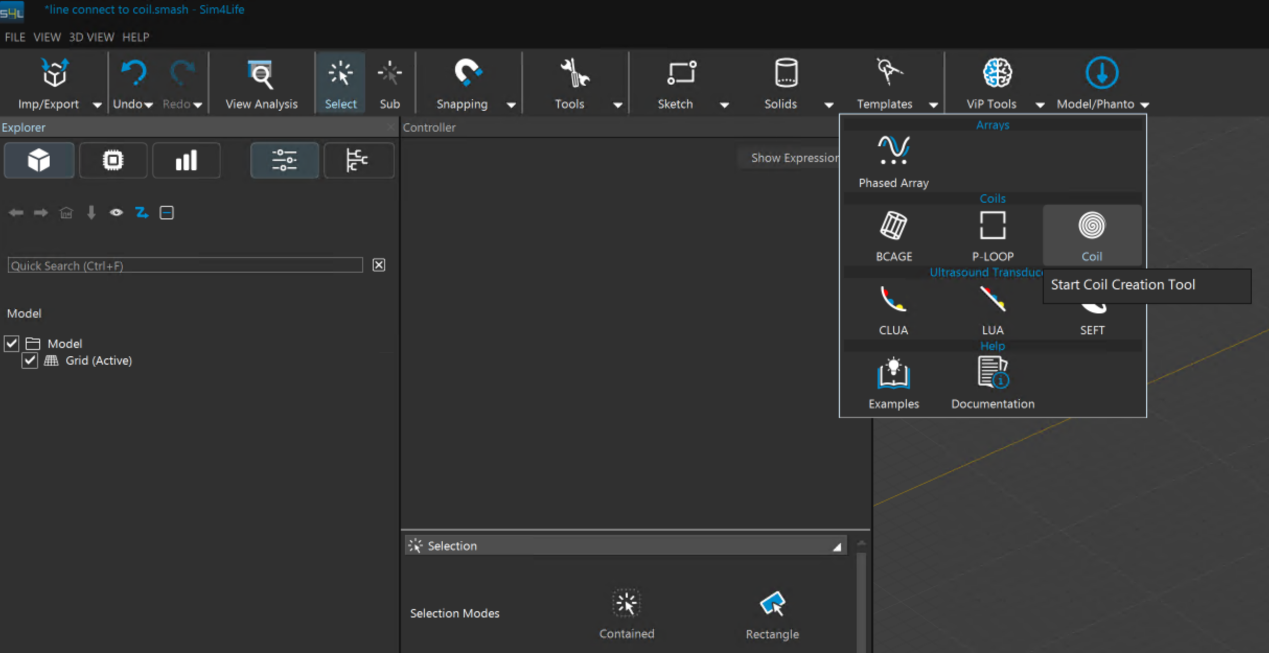
Task: Expand the Snapping options dropdown arrow
Action: (511, 105)
